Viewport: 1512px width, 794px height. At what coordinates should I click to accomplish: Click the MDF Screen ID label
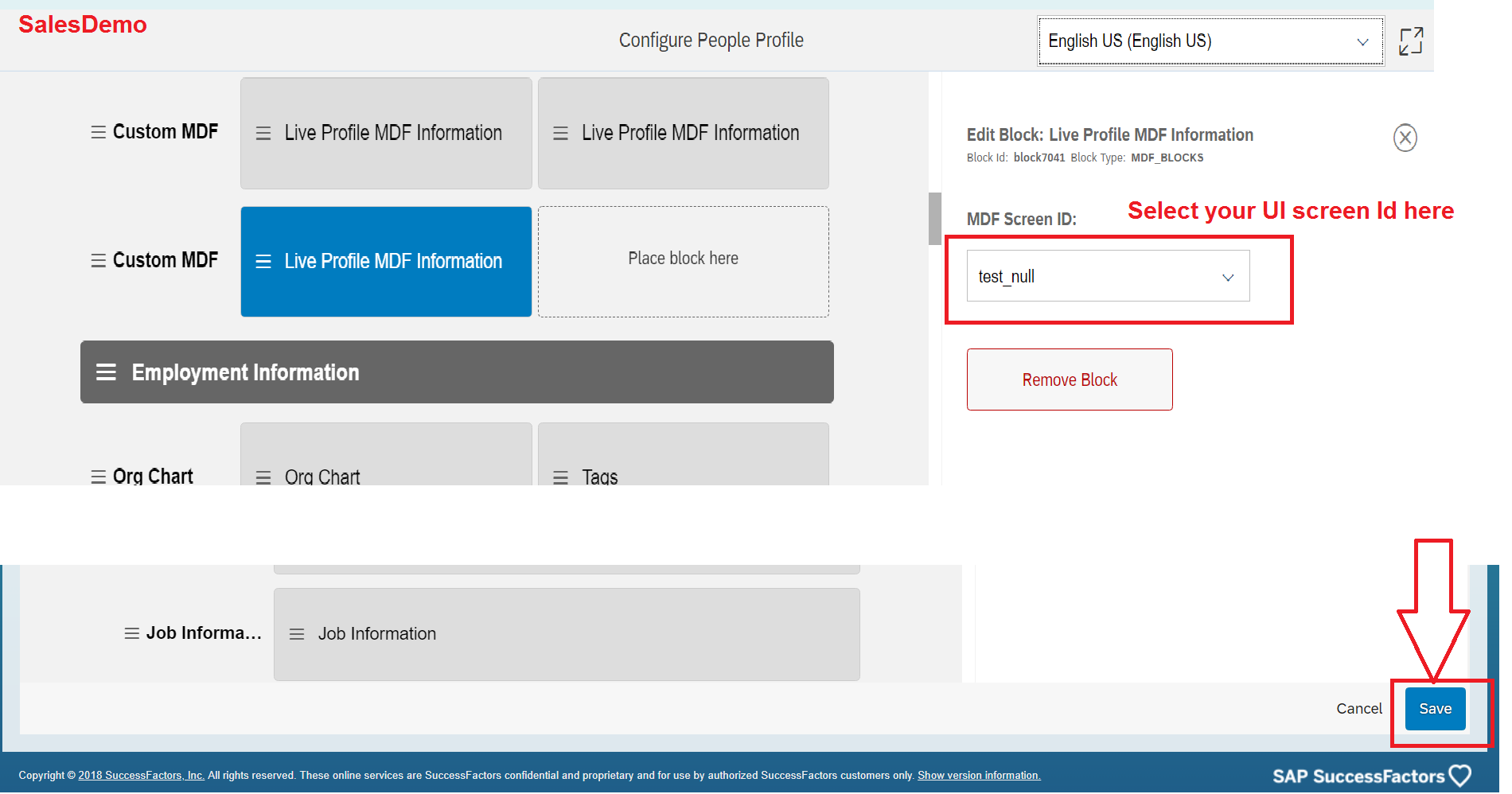[x=1021, y=220]
